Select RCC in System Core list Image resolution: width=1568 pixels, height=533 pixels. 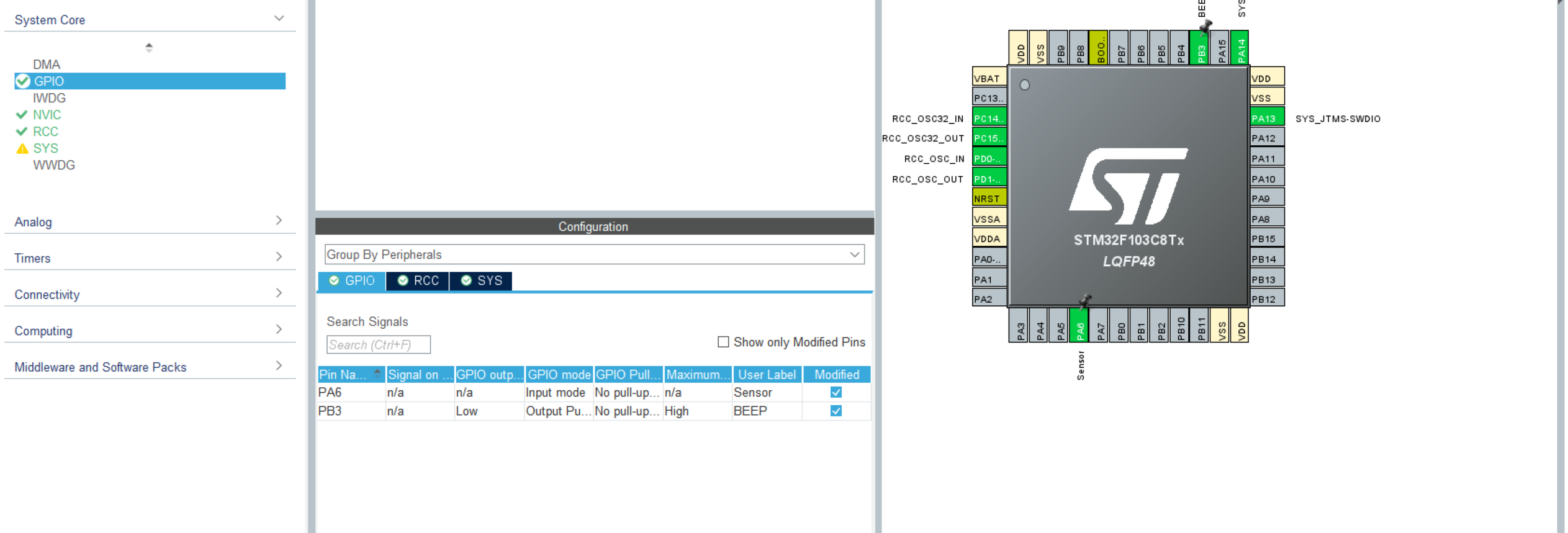coord(45,132)
